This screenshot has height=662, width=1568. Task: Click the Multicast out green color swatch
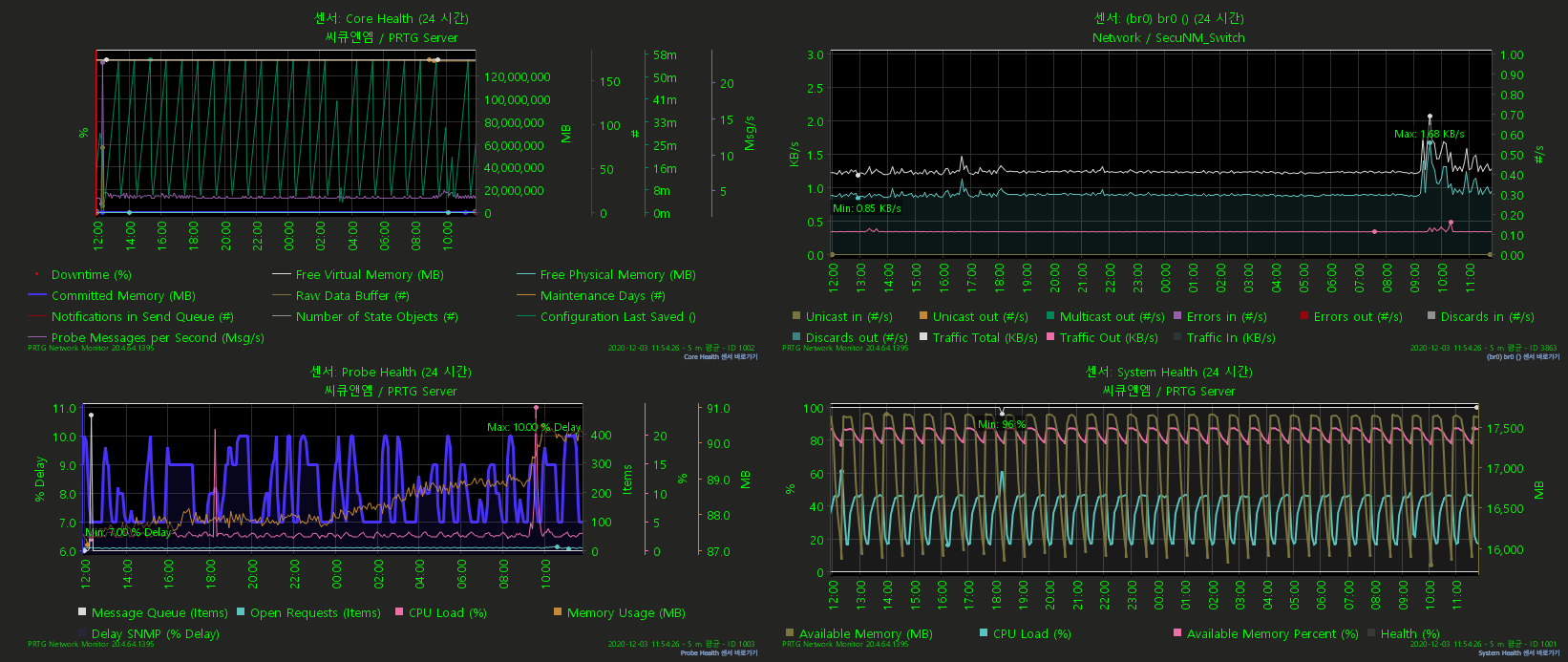pyautogui.click(x=1050, y=316)
